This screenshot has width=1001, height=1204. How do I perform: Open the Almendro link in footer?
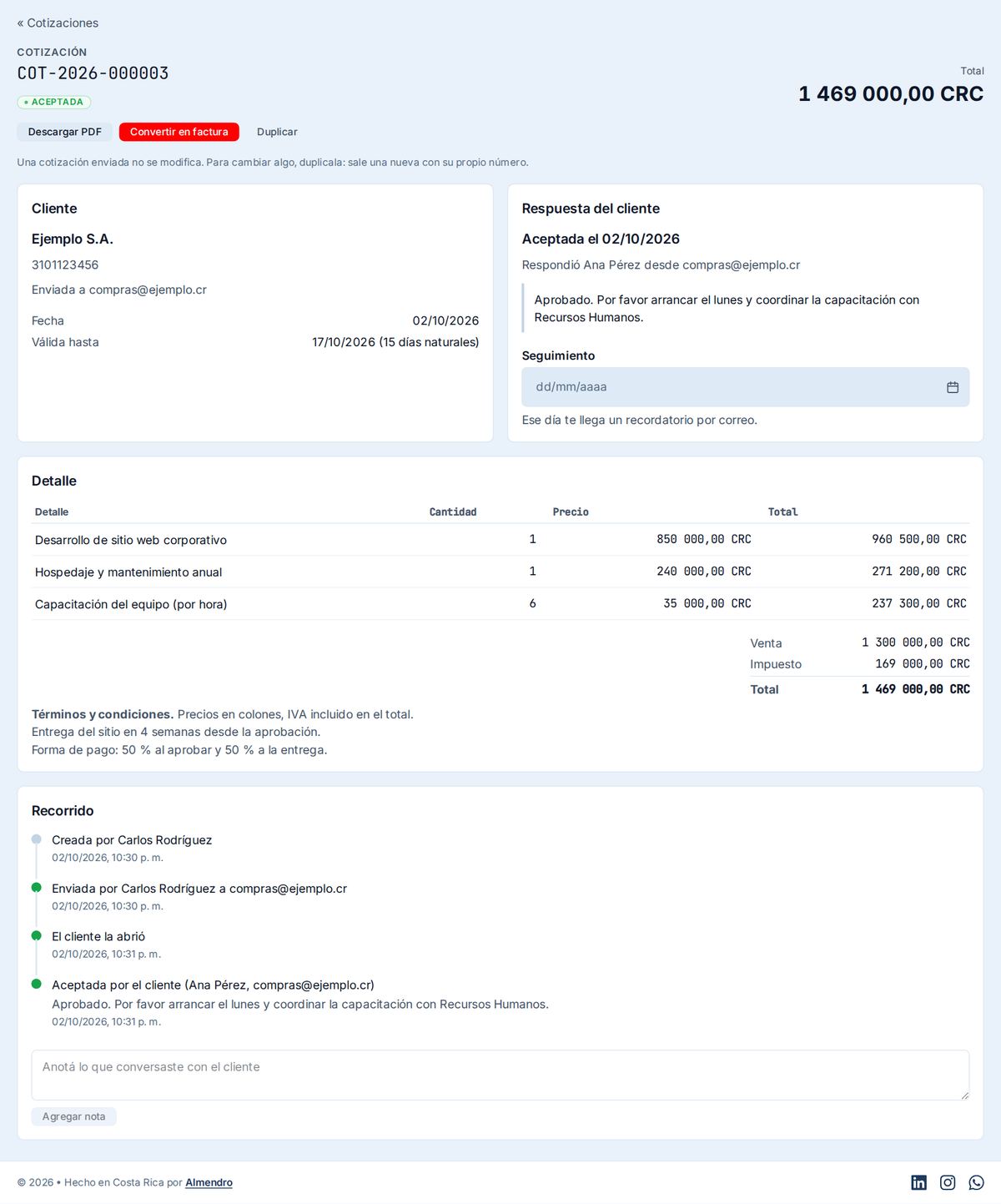tap(209, 1182)
